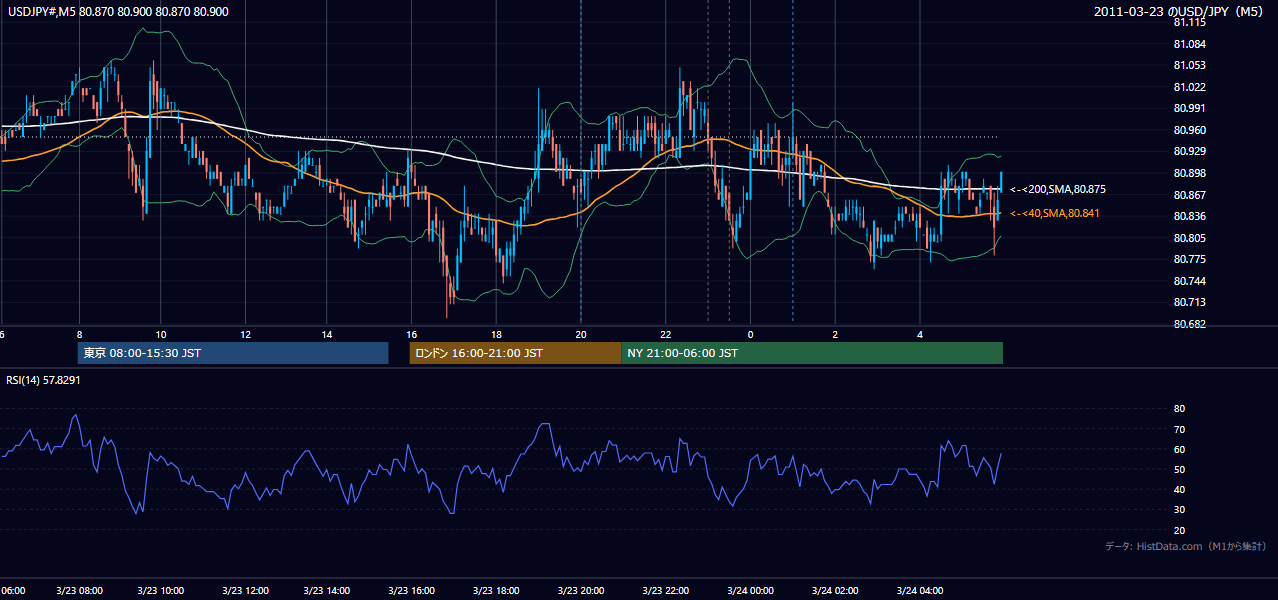This screenshot has width=1278, height=600.
Task: Click the 80.682 price axis label
Action: [x=1190, y=324]
